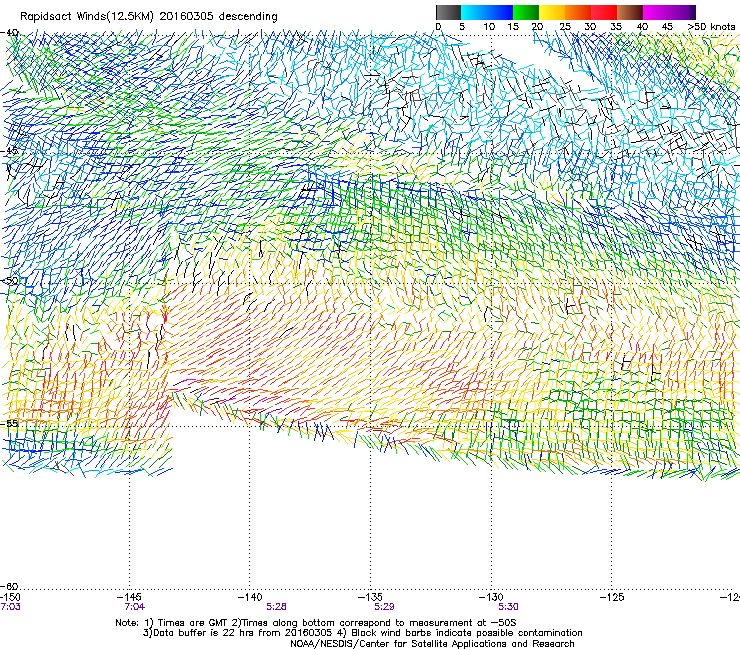Image resolution: width=740 pixels, height=650 pixels.
Task: Click the brown 35-40 knots legend swatch
Action: coord(630,12)
